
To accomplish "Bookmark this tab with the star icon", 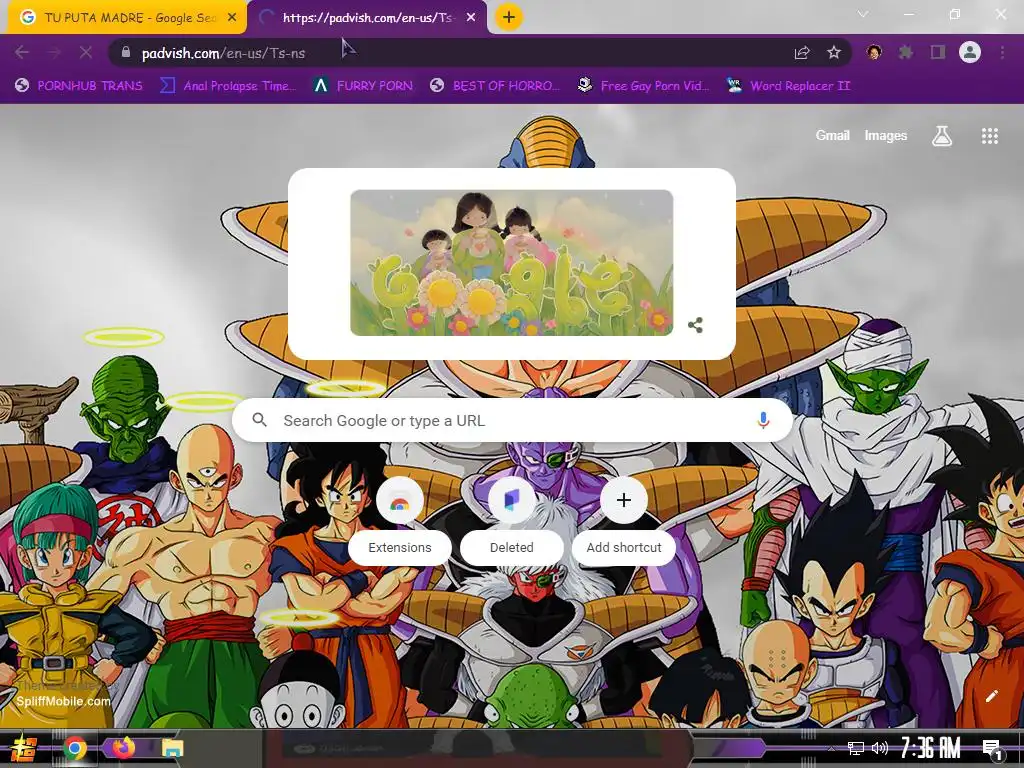I will 834,52.
